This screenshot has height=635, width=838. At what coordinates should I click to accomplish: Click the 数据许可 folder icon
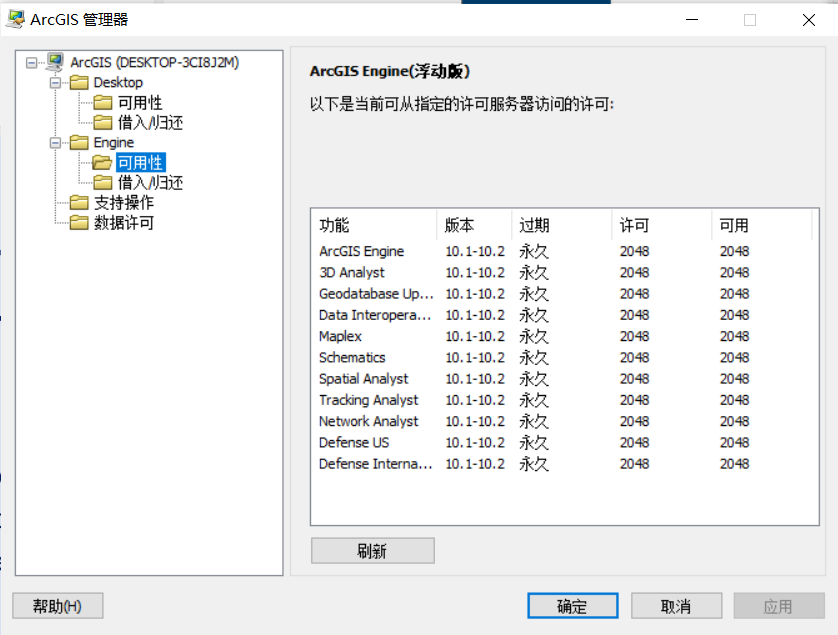click(x=79, y=222)
